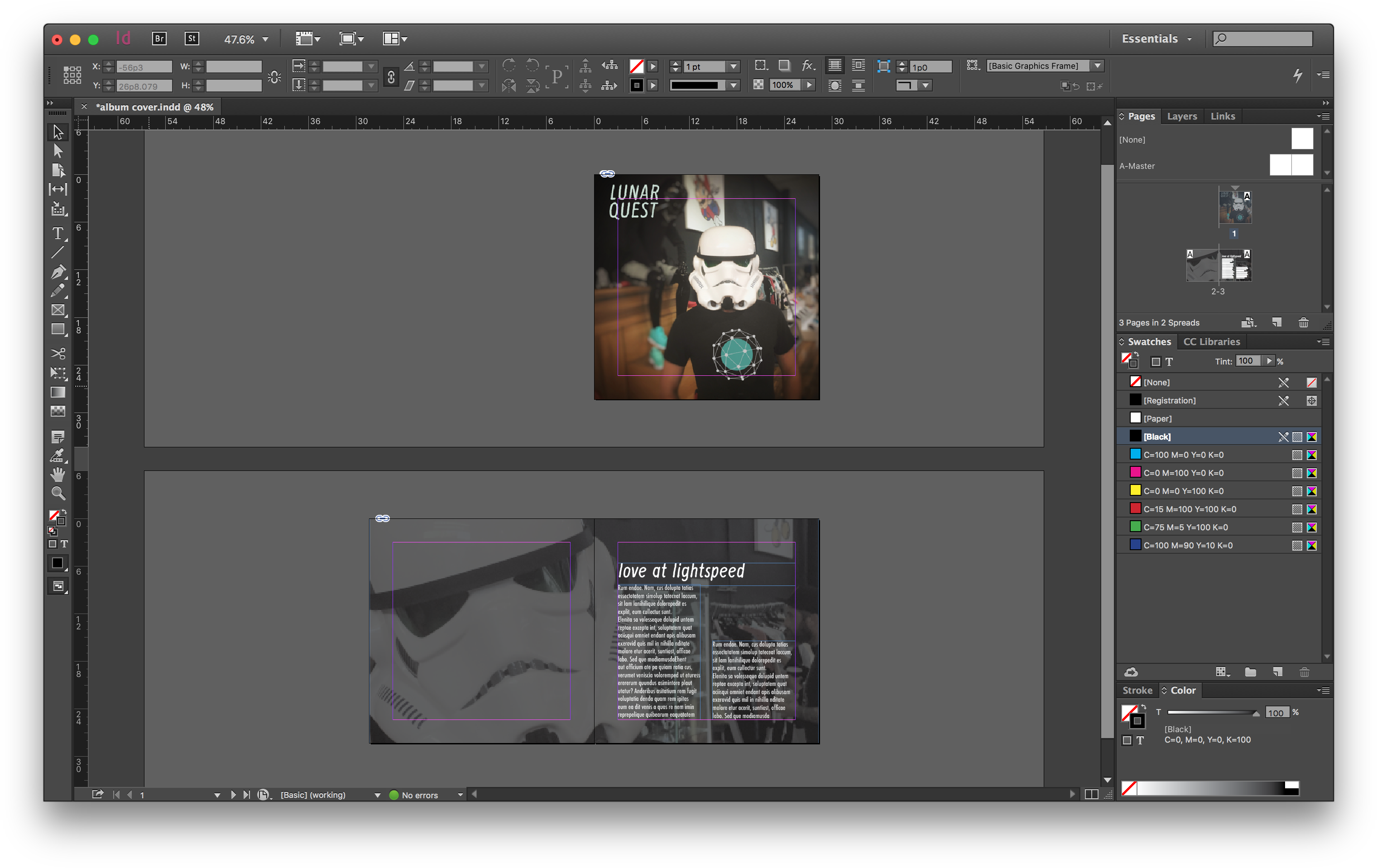Switch to the CC Libraries tab
The image size is (1377, 868).
(1211, 341)
